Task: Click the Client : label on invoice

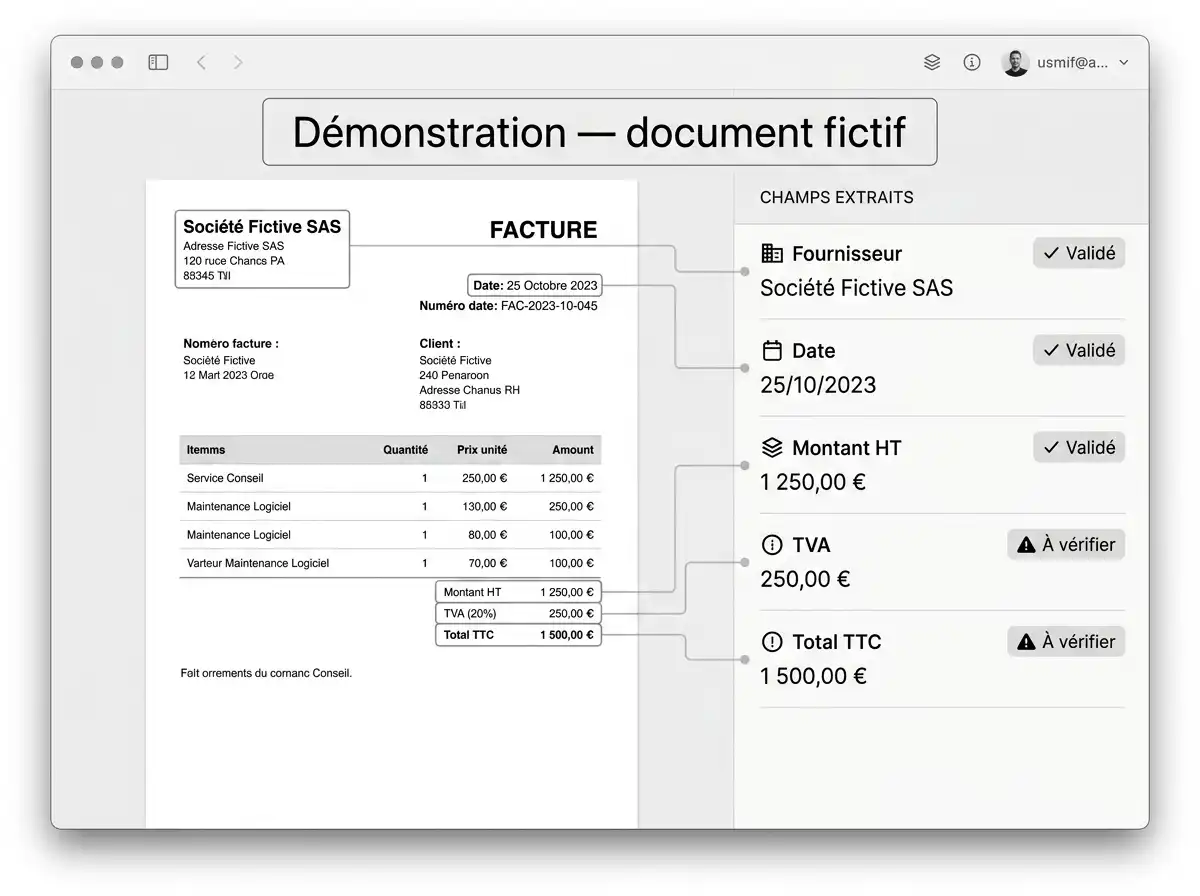Action: (x=440, y=343)
